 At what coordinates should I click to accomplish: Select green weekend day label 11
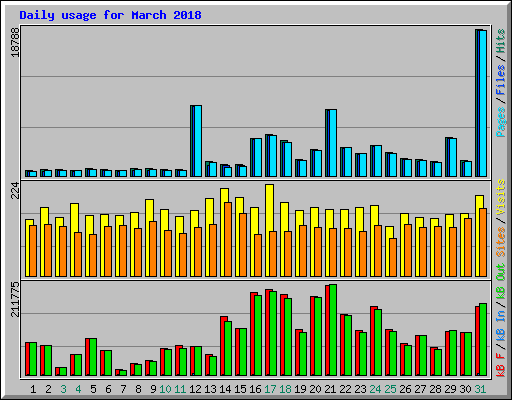[180, 389]
